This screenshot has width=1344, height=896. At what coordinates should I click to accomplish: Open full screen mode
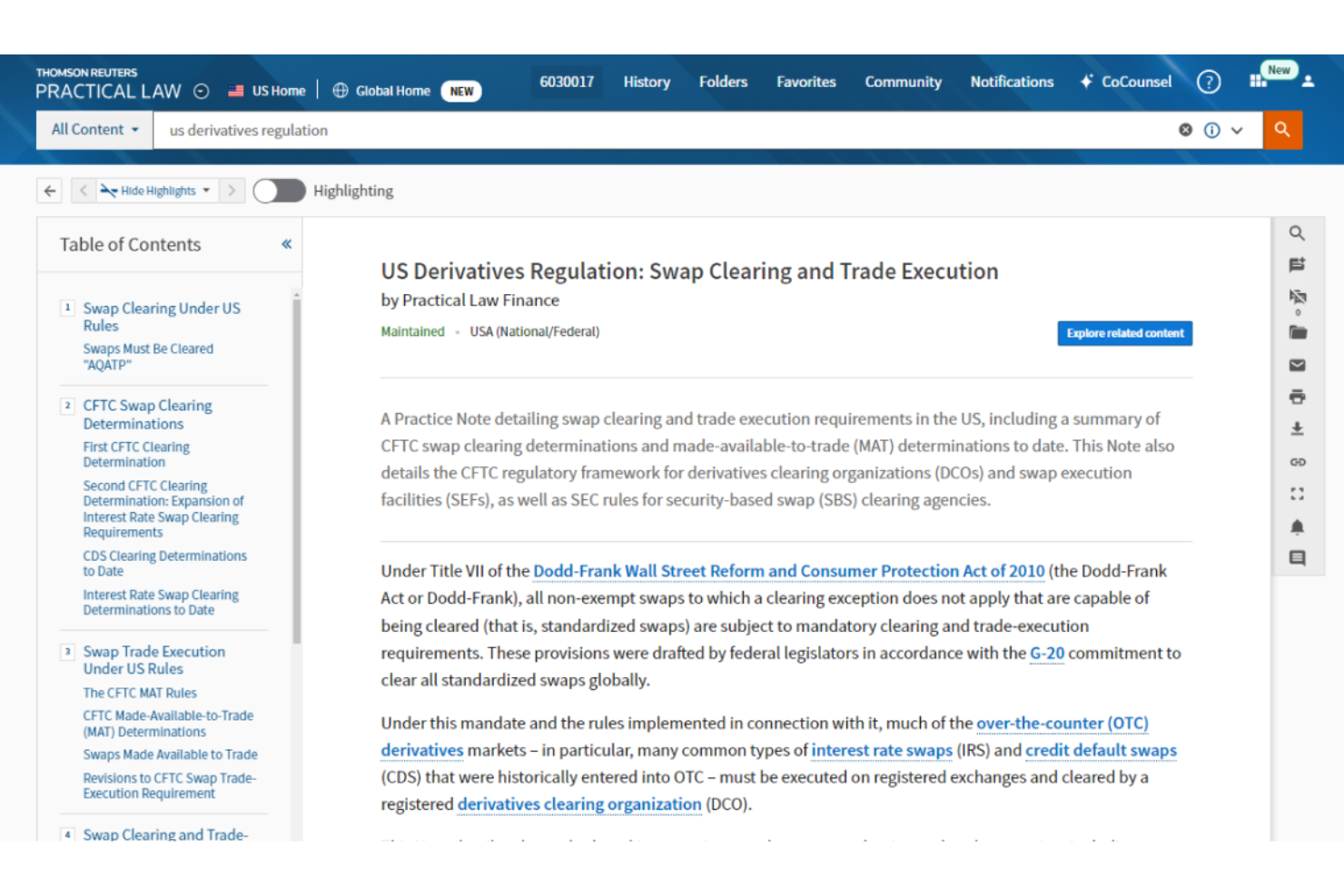point(1297,494)
